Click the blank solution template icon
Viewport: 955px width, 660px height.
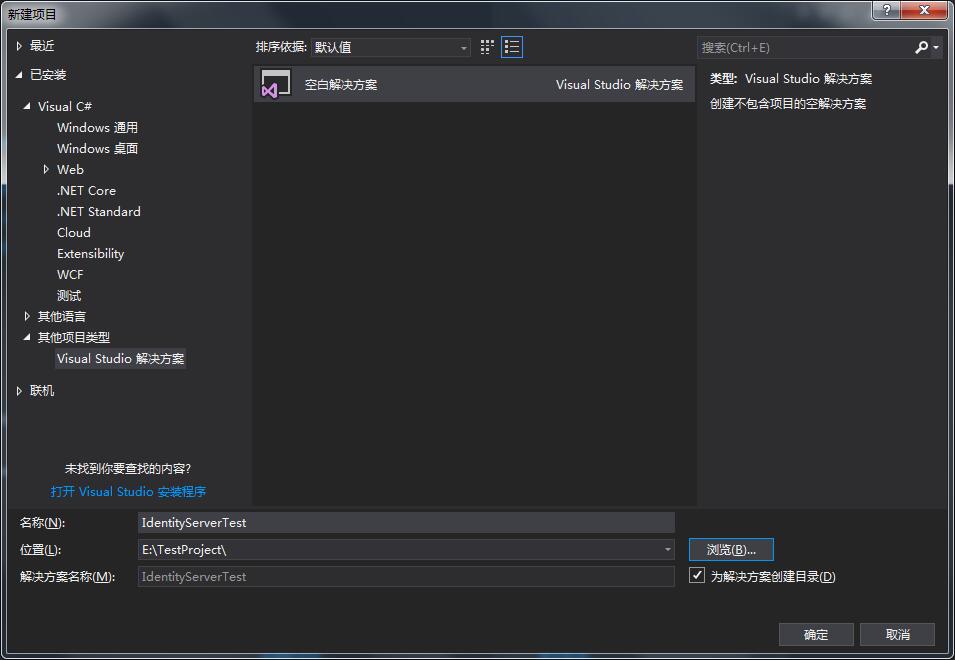275,84
